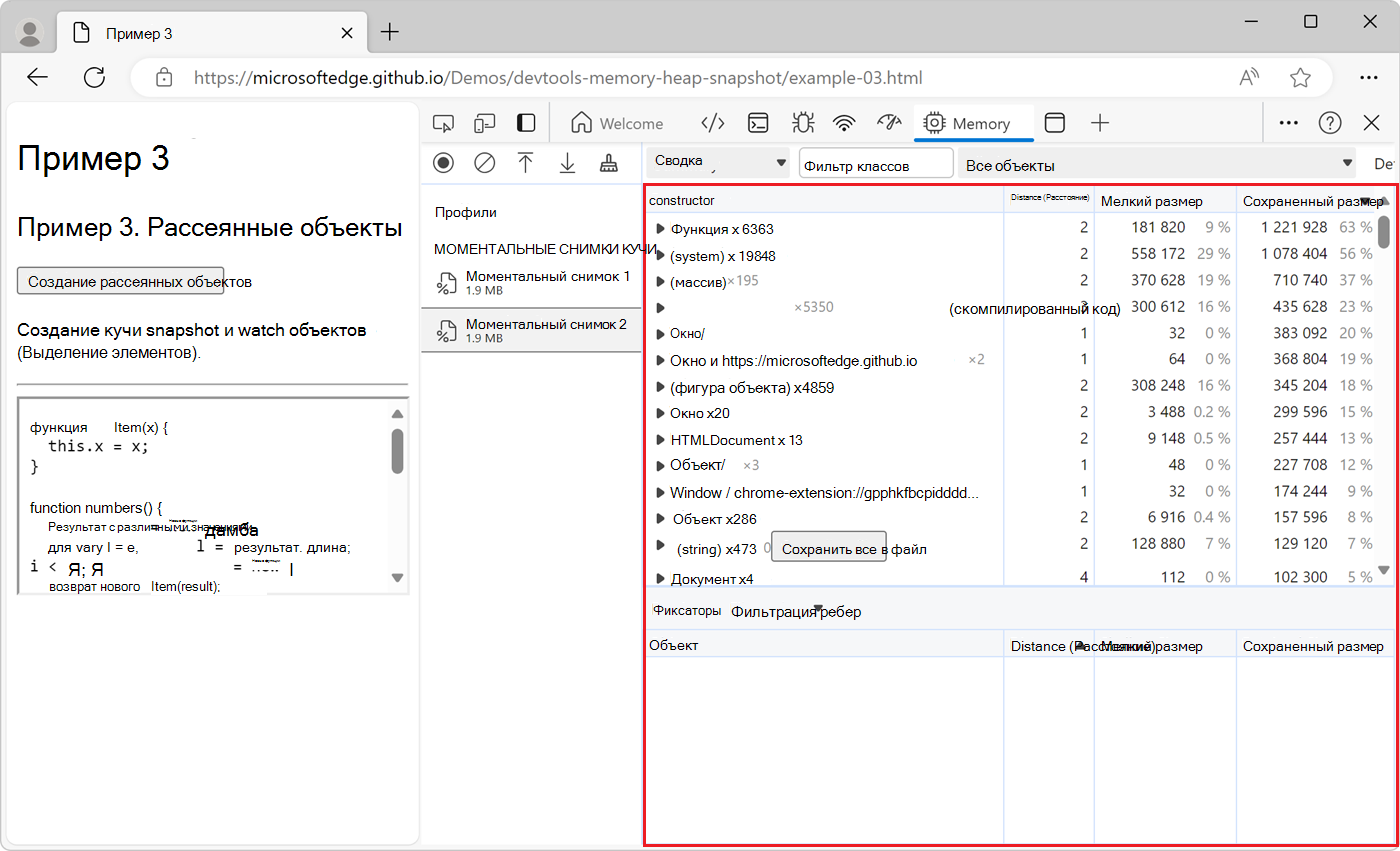This screenshot has width=1400, height=851.
Task: Click the 558 172 shallow size value
Action: coord(1158,254)
